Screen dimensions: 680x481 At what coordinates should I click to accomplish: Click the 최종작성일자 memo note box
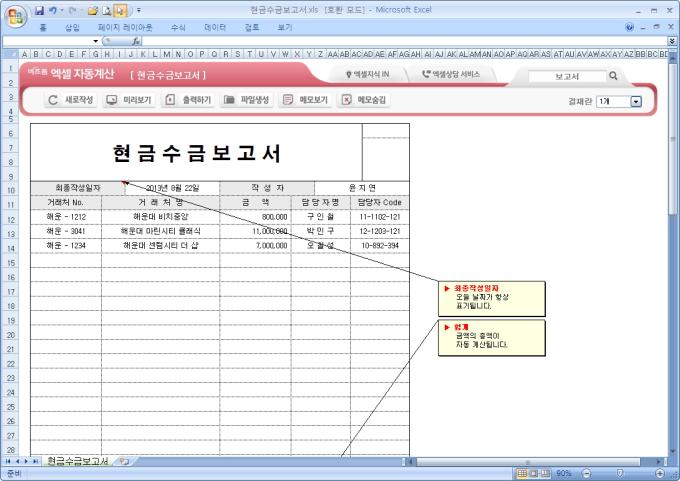pyautogui.click(x=492, y=299)
